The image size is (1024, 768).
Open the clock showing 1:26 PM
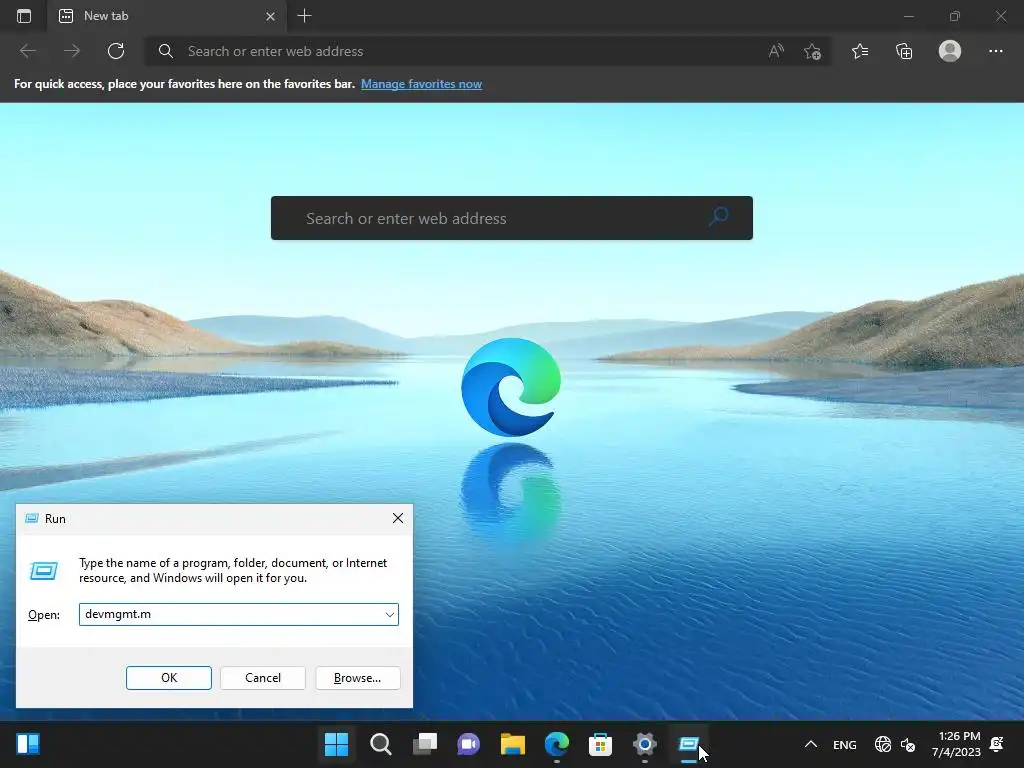point(956,744)
